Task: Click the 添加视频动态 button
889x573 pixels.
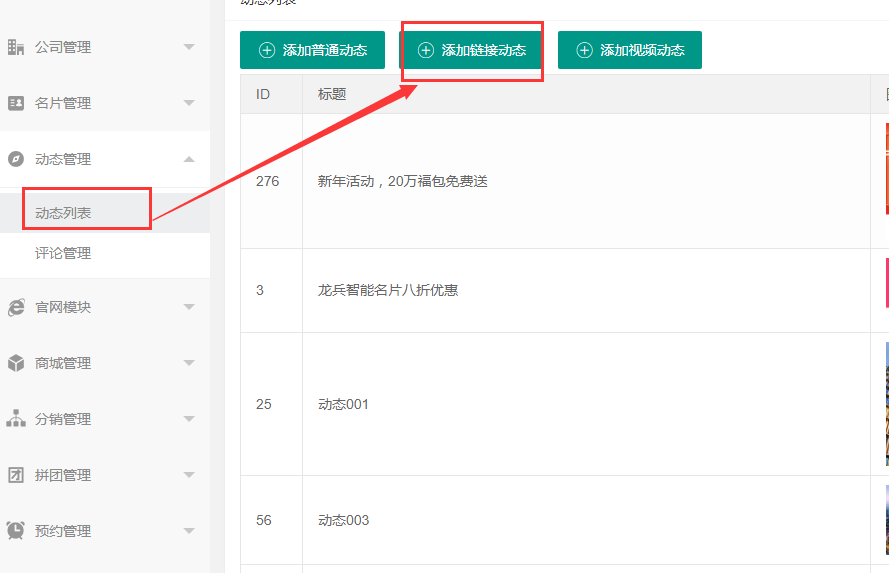Action: 629,50
